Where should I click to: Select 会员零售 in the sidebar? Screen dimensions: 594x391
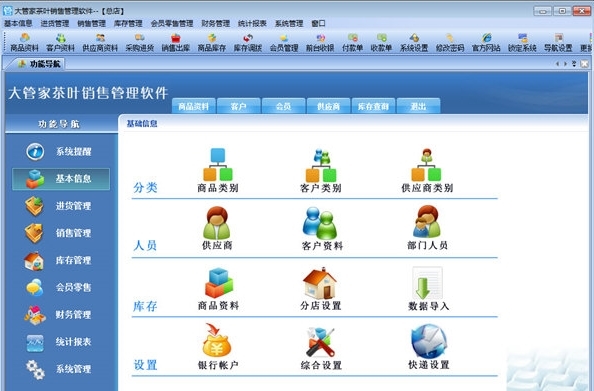61,288
